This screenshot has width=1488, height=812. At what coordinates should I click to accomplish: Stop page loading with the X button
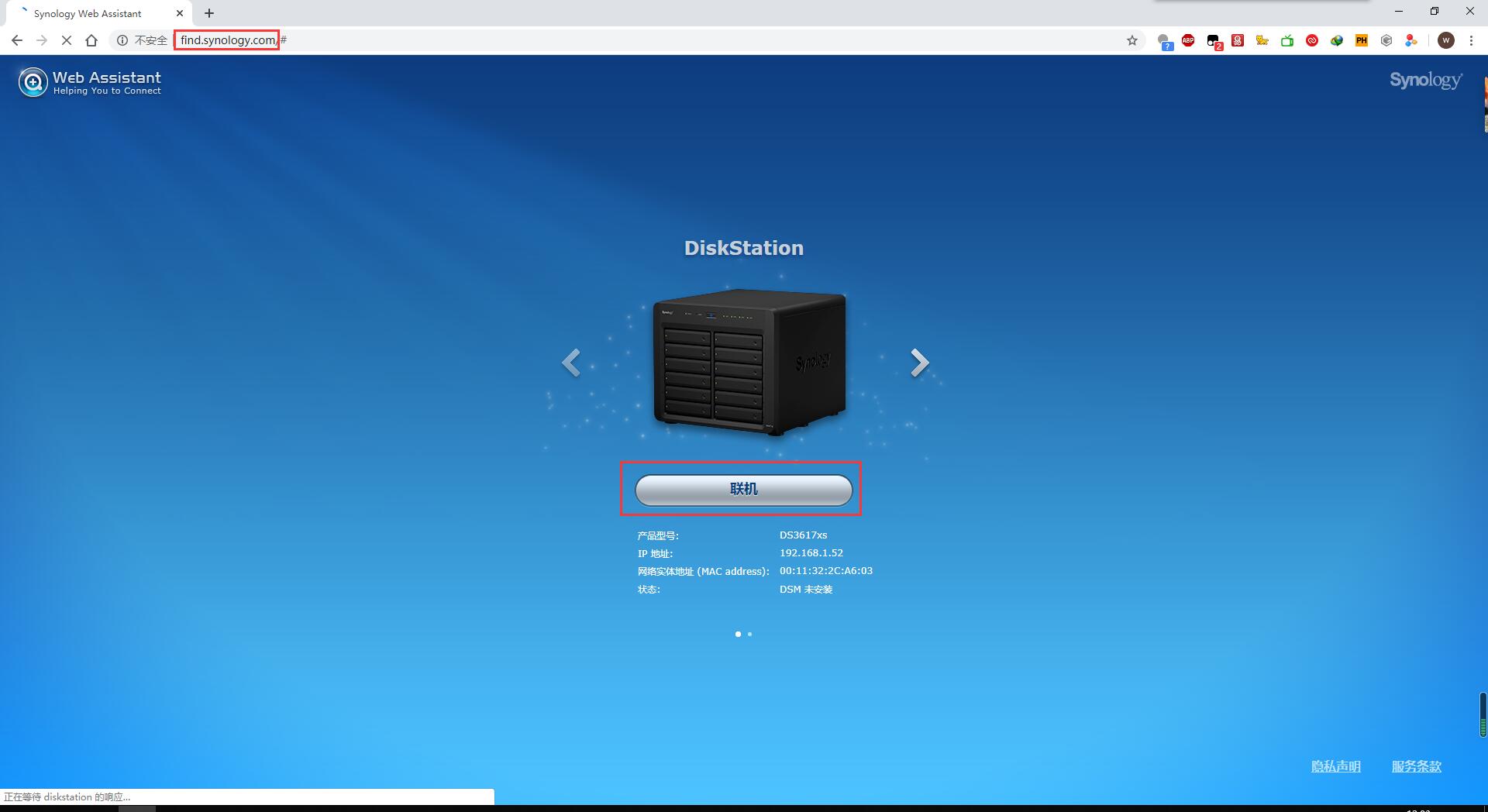click(67, 40)
